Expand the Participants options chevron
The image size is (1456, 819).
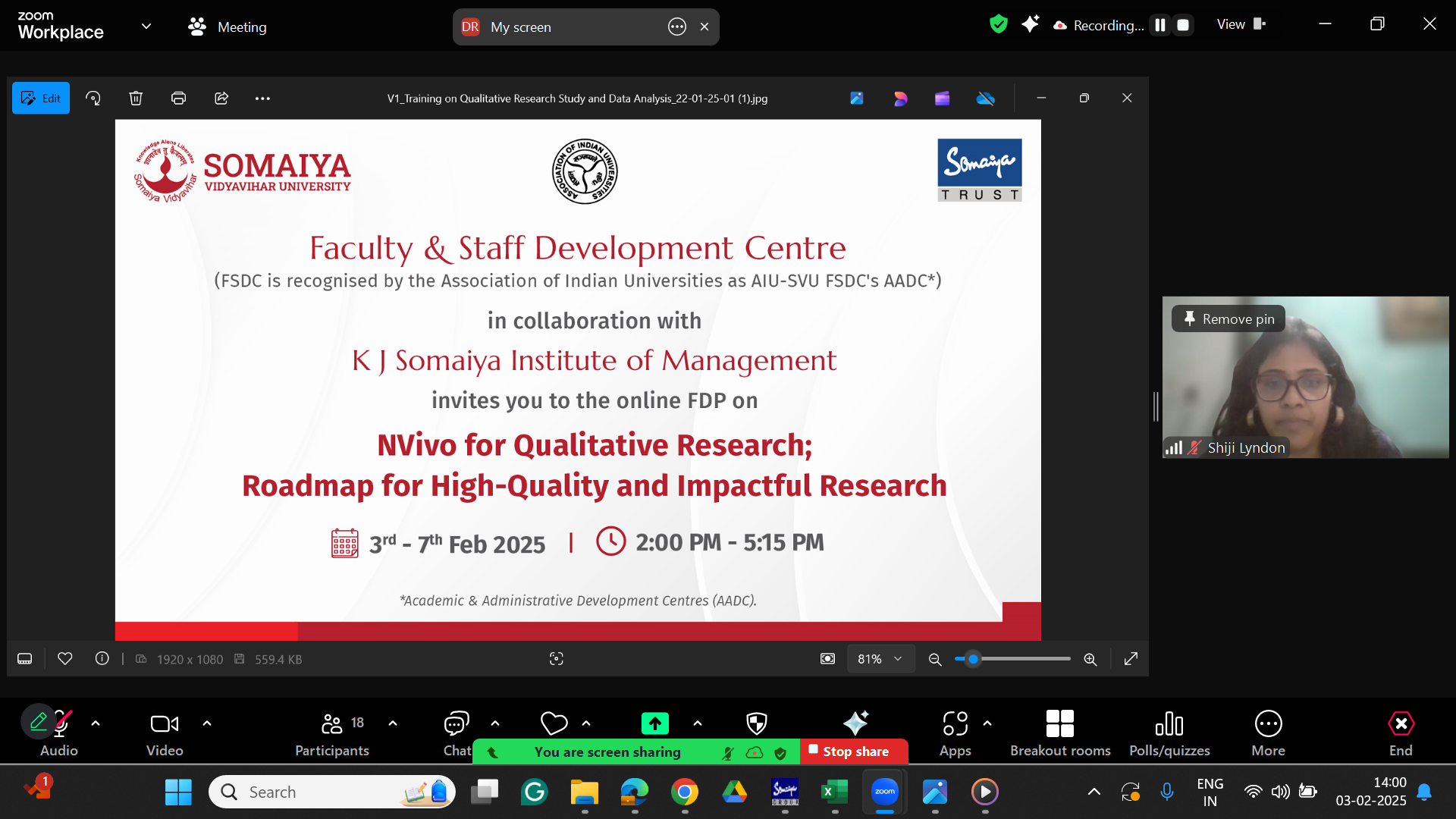pos(392,723)
